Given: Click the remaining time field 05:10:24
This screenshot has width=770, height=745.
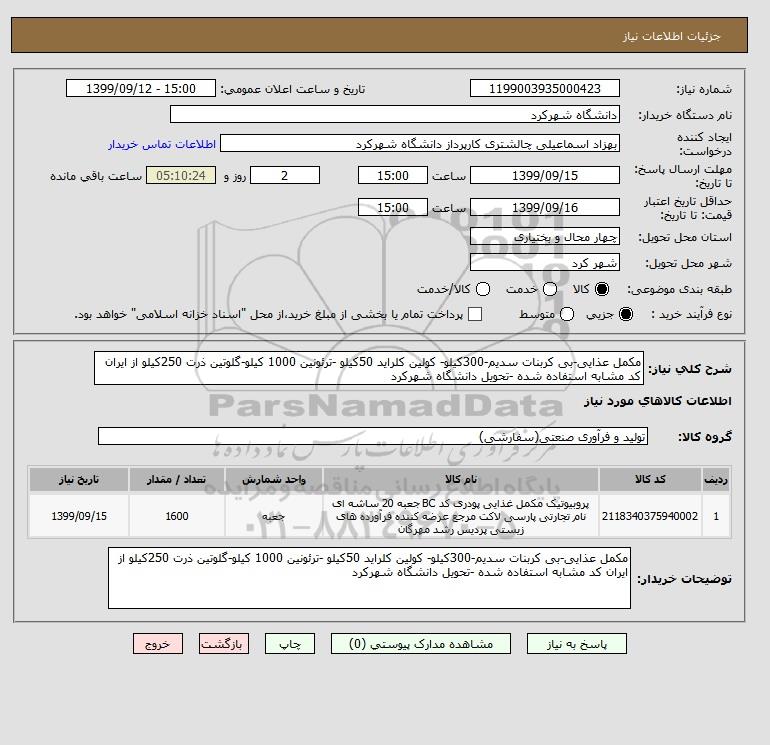Looking at the screenshot, I should (181, 175).
